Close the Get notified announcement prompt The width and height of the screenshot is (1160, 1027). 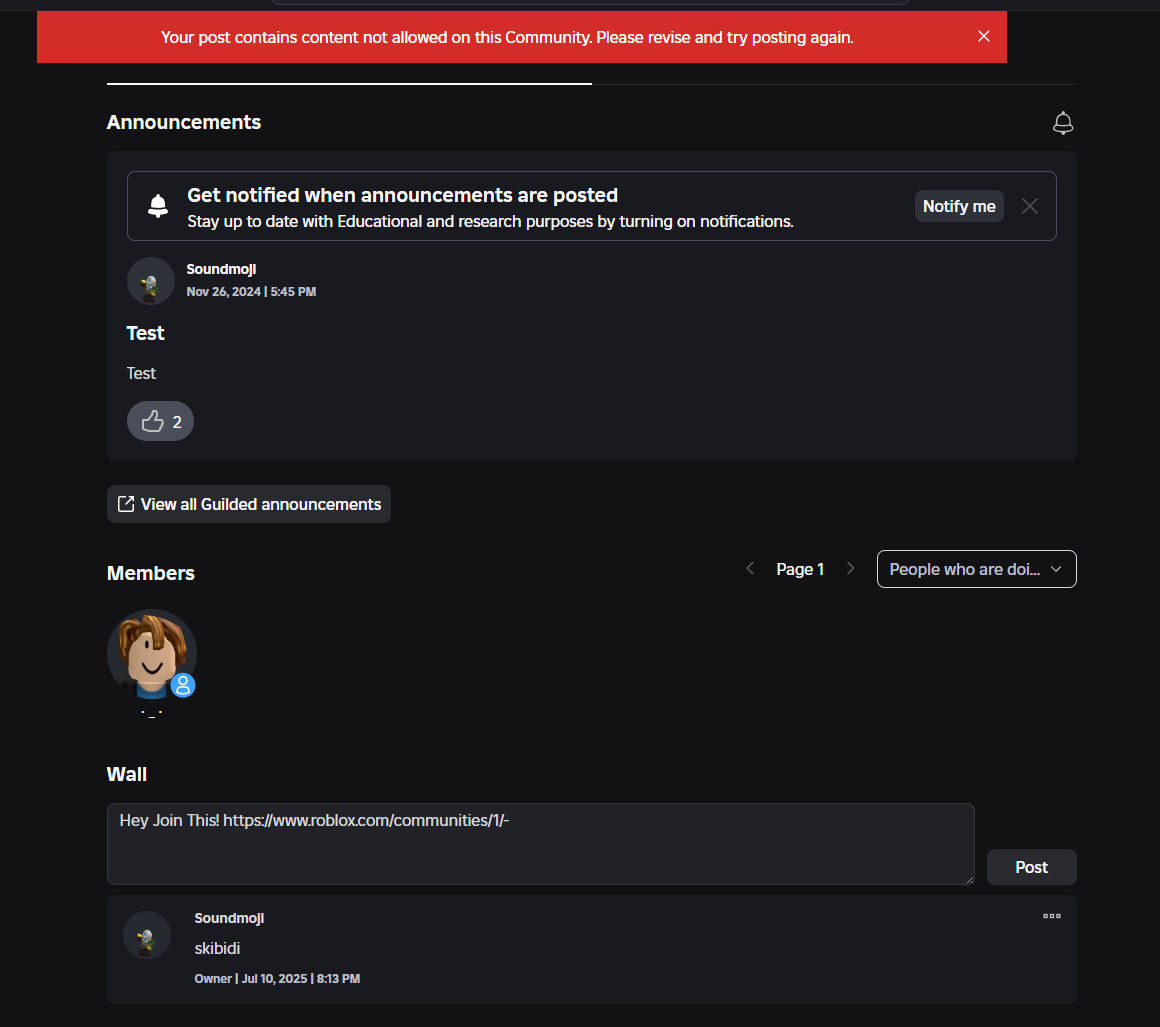(x=1030, y=206)
